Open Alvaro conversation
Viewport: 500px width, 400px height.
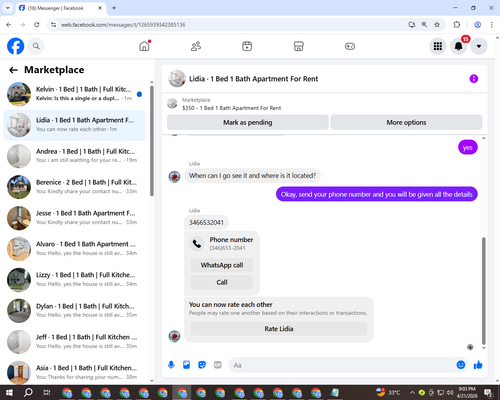(75, 249)
